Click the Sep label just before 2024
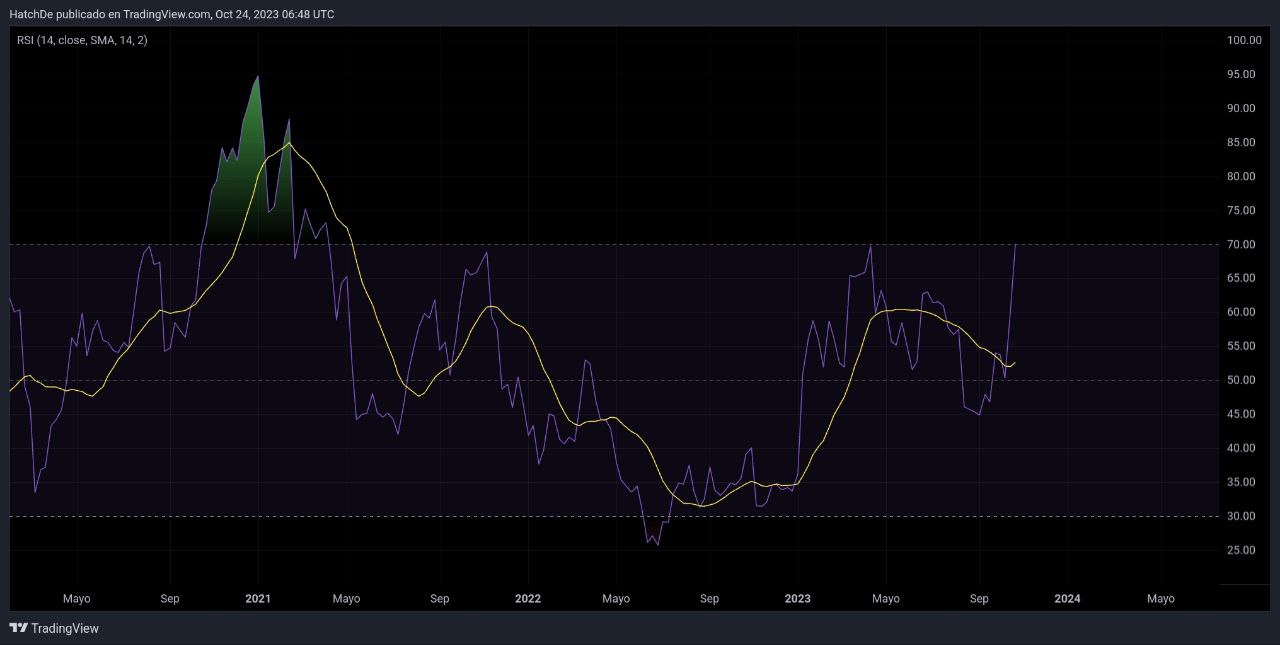Screen dimensions: 1280x645 (x=979, y=598)
